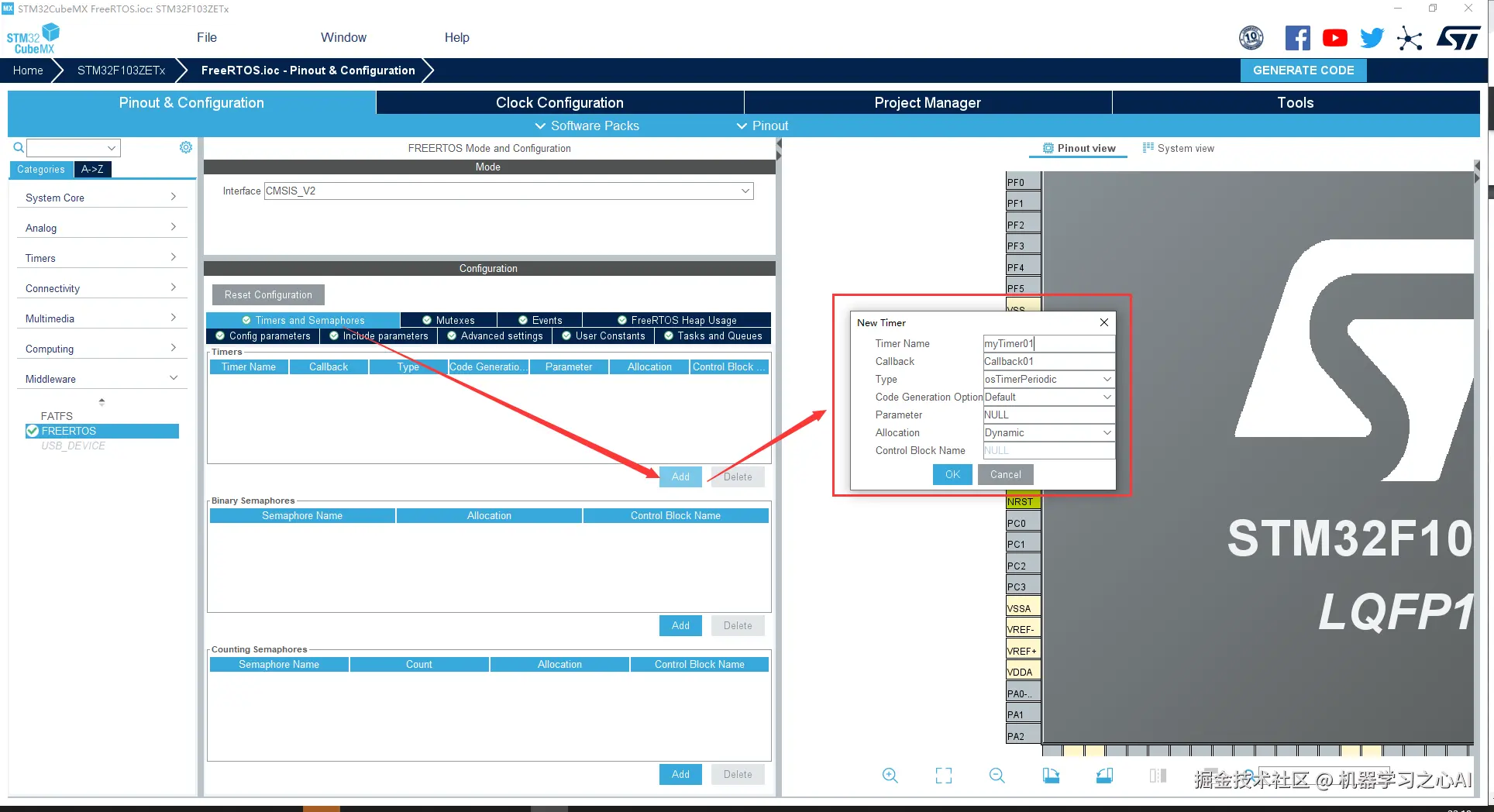Open the Code Generation Option dropdown
This screenshot has width=1494, height=812.
tap(1048, 397)
